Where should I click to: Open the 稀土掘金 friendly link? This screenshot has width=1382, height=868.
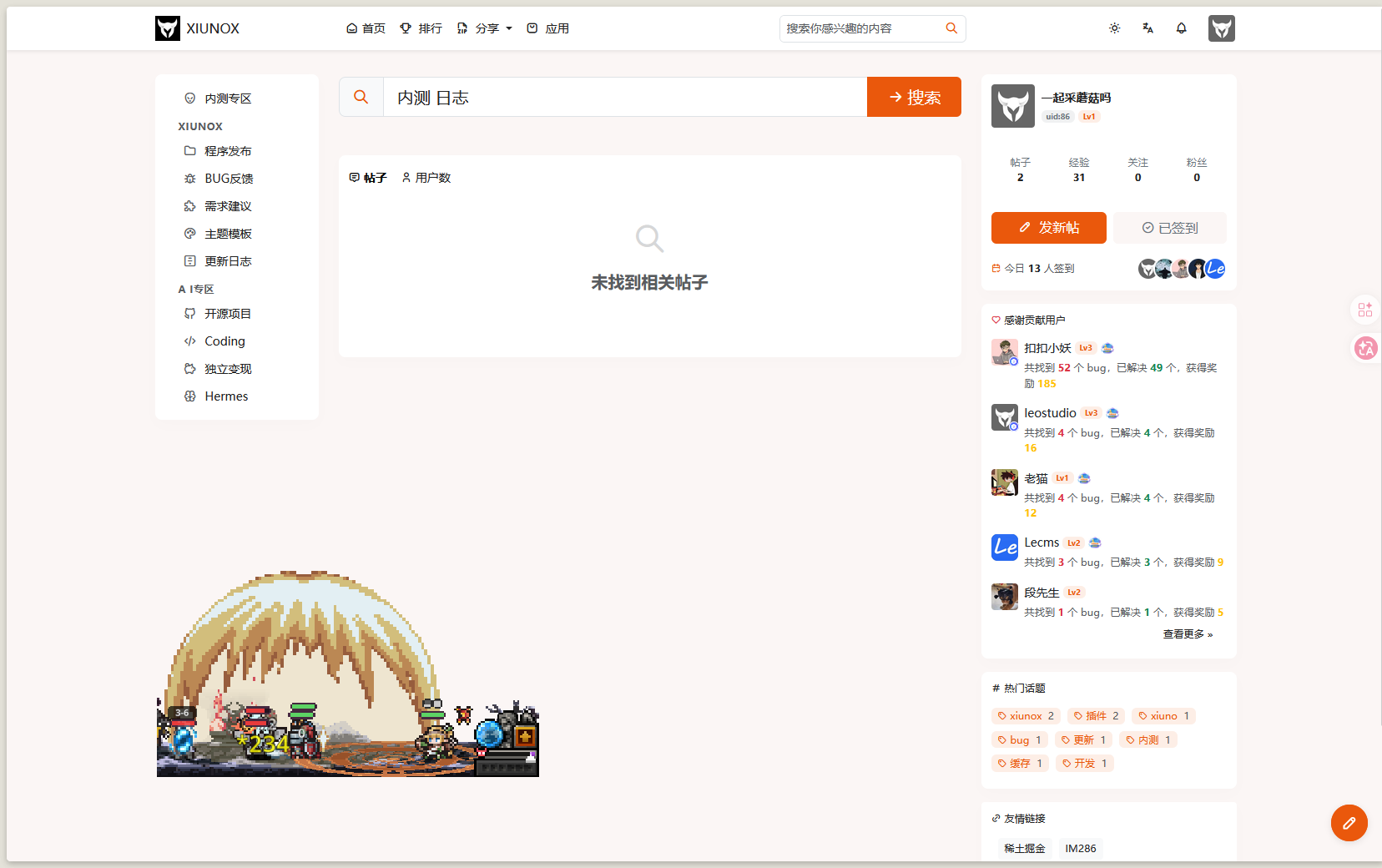point(1025,849)
